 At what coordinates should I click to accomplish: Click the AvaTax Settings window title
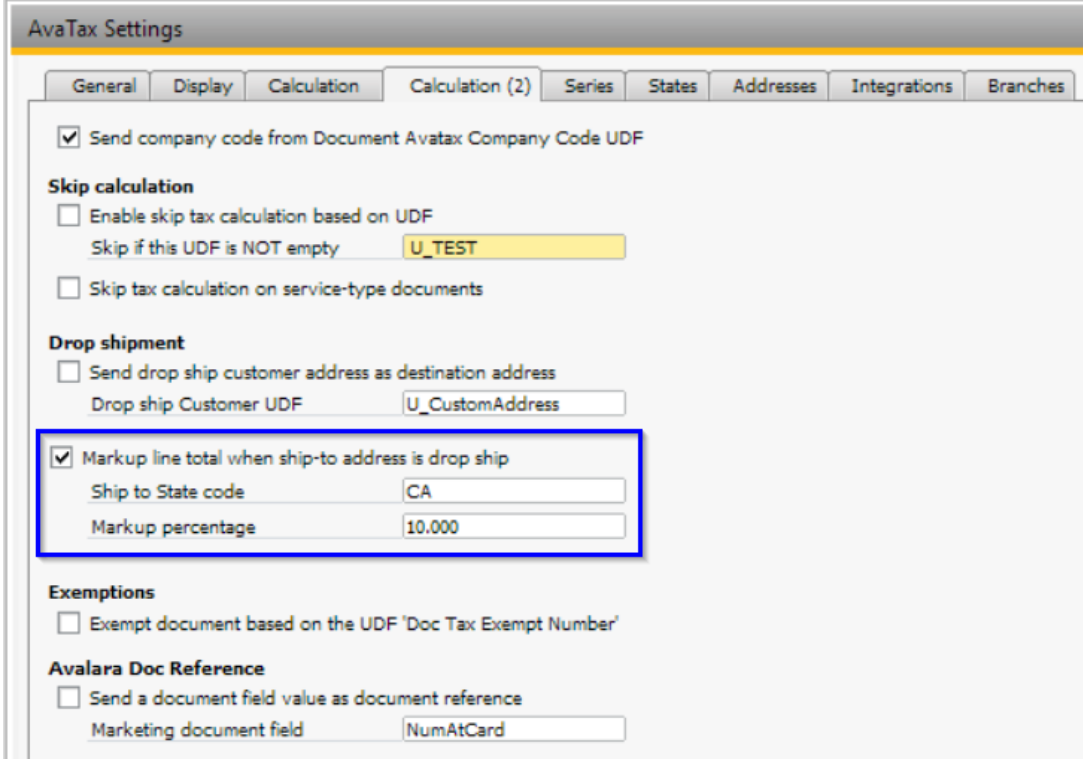click(105, 29)
